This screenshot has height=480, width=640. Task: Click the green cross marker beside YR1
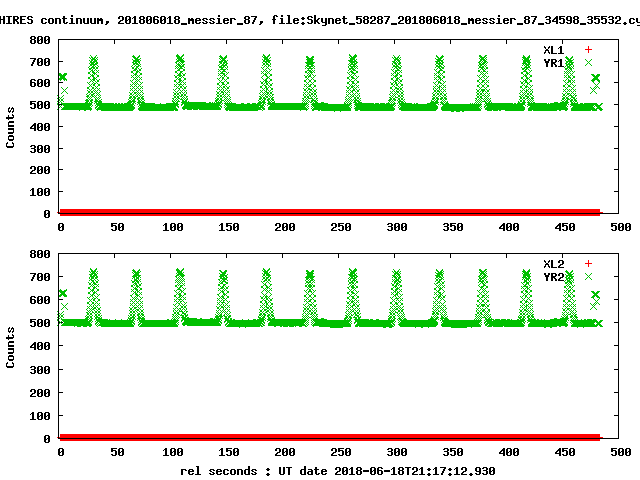[x=588, y=62]
